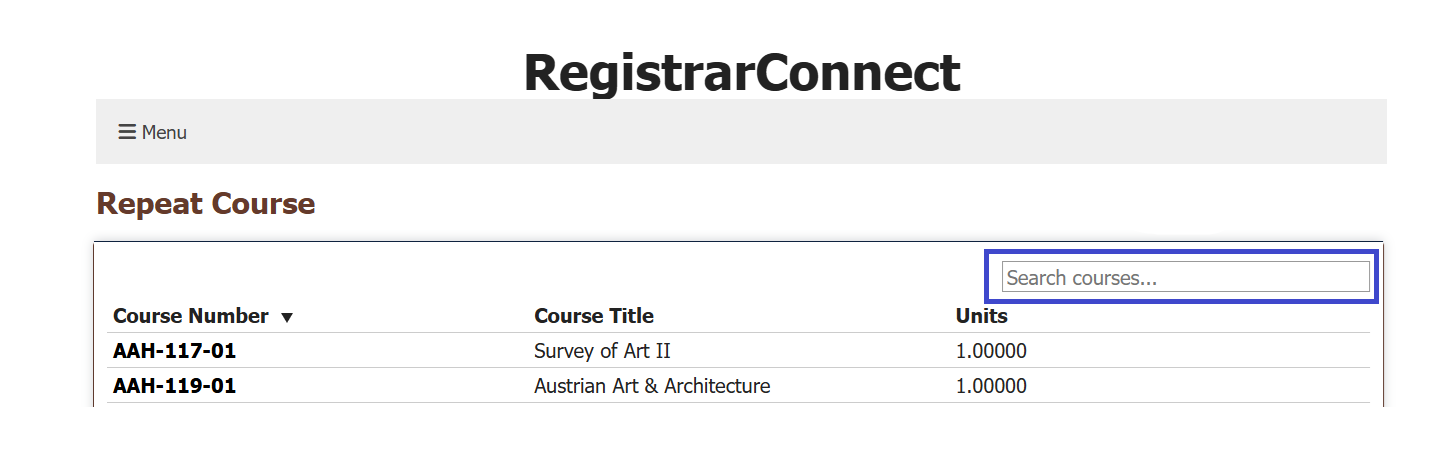Open the hamburger Menu icon
The image size is (1444, 455).
pyautogui.click(x=127, y=132)
